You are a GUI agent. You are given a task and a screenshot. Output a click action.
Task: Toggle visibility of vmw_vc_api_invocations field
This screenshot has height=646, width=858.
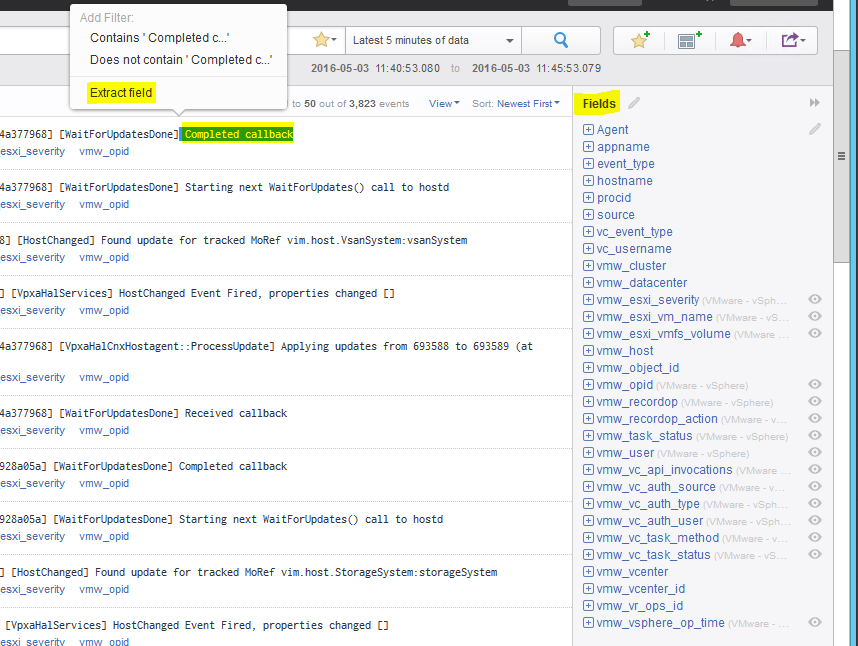815,469
